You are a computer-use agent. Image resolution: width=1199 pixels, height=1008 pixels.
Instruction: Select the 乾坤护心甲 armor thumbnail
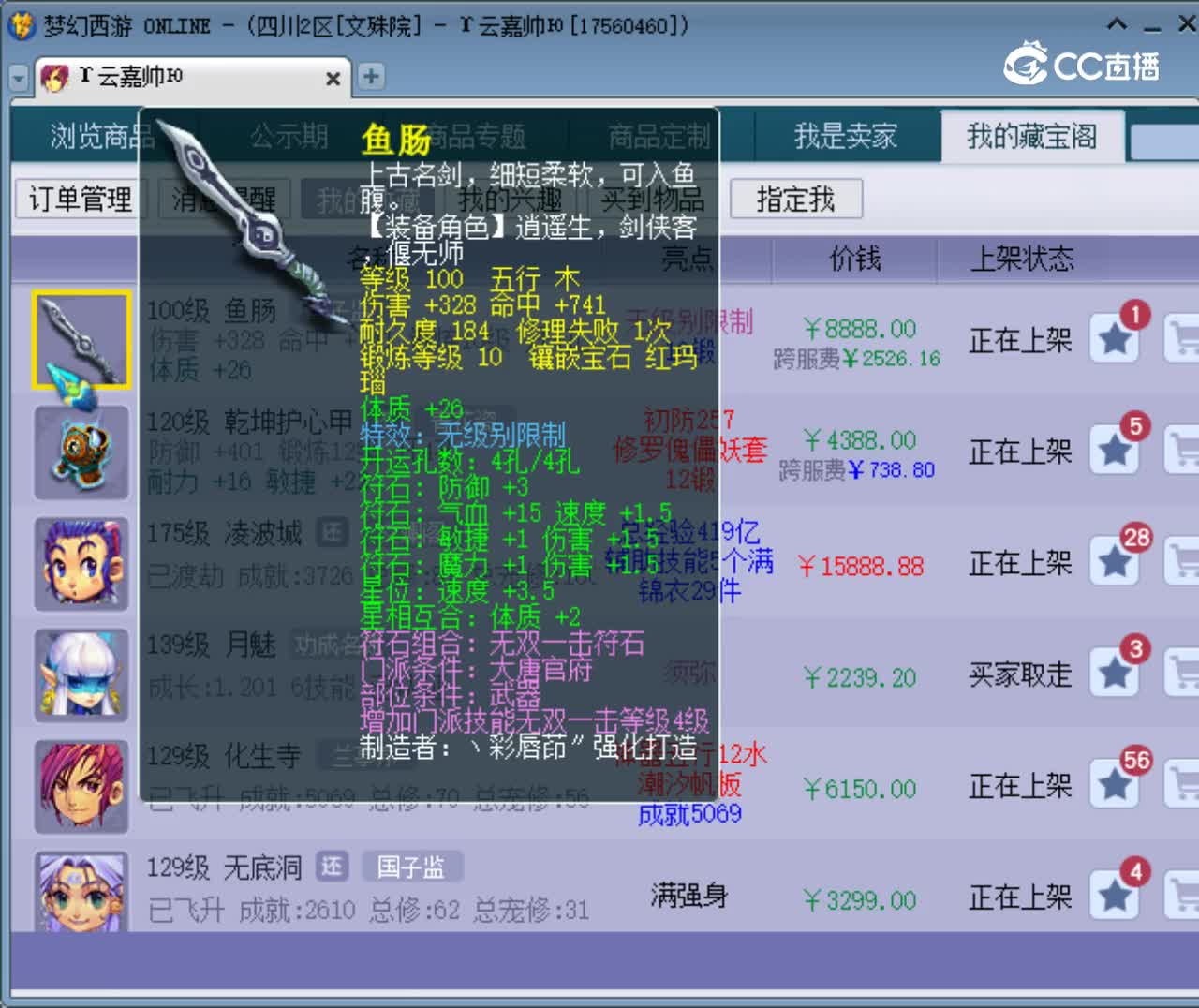[81, 452]
